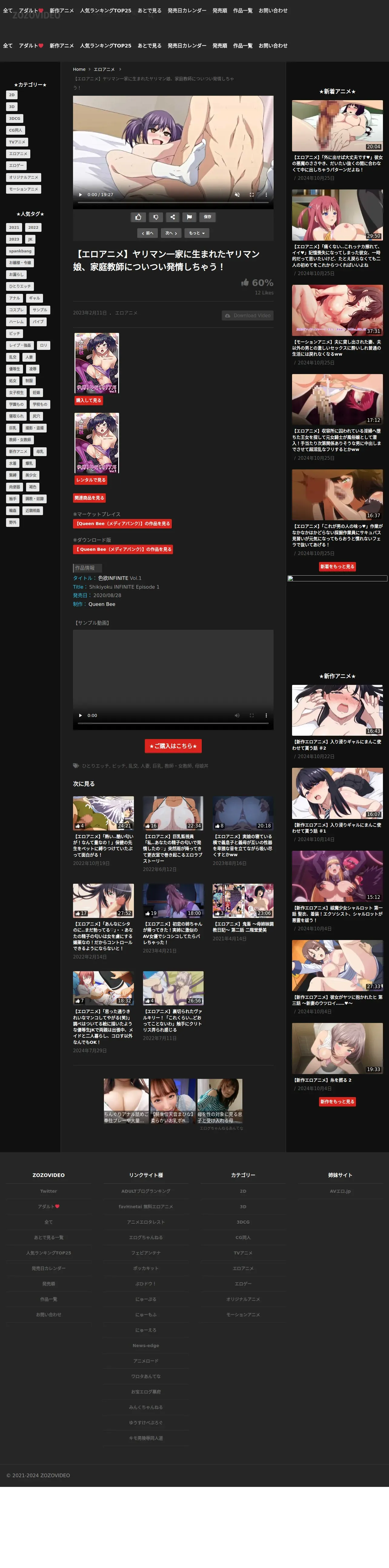
Task: Click the エロアニメ date-line category link
Action: (126, 313)
